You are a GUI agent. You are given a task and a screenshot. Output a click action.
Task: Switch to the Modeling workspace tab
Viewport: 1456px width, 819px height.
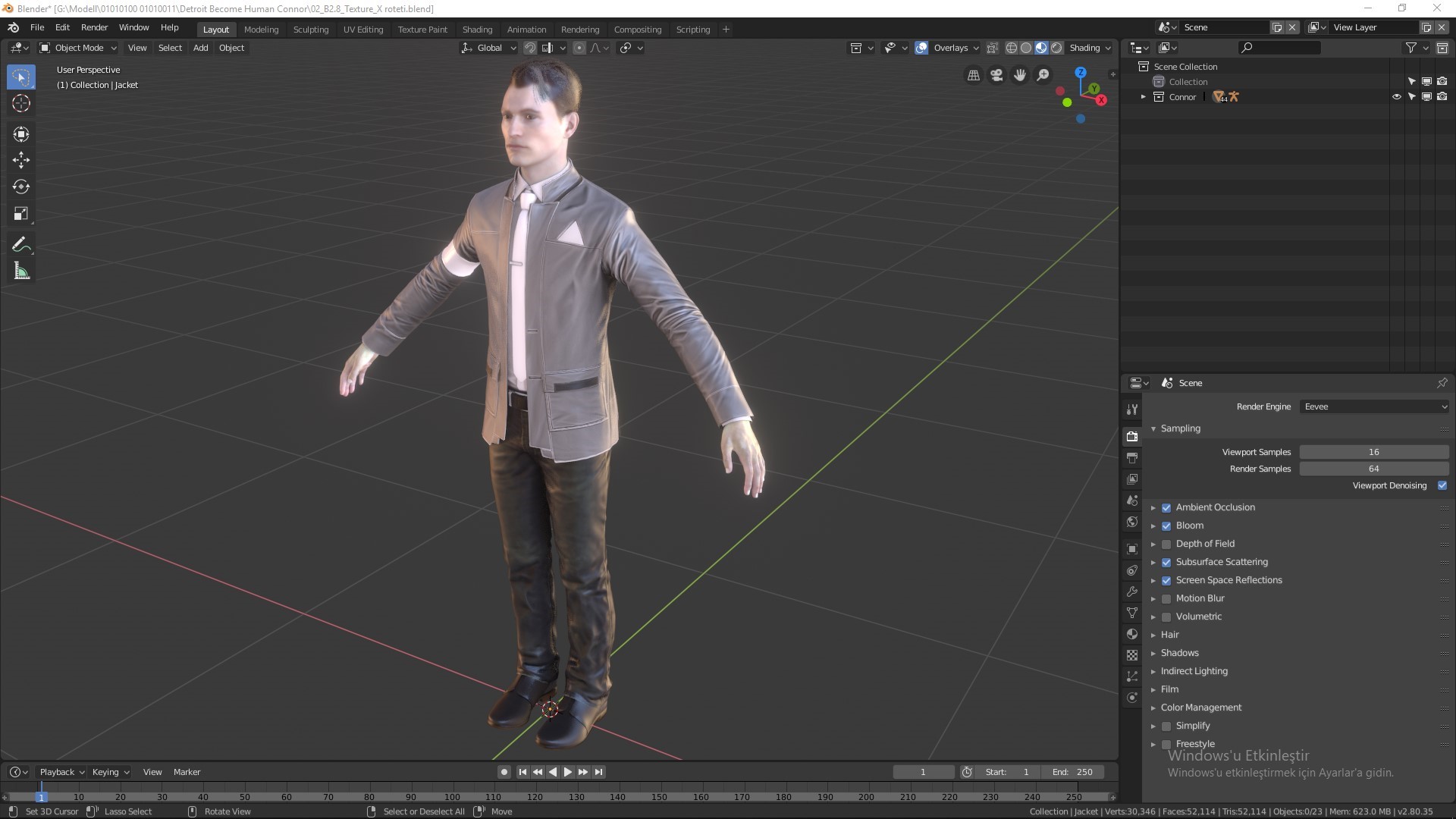(x=262, y=30)
